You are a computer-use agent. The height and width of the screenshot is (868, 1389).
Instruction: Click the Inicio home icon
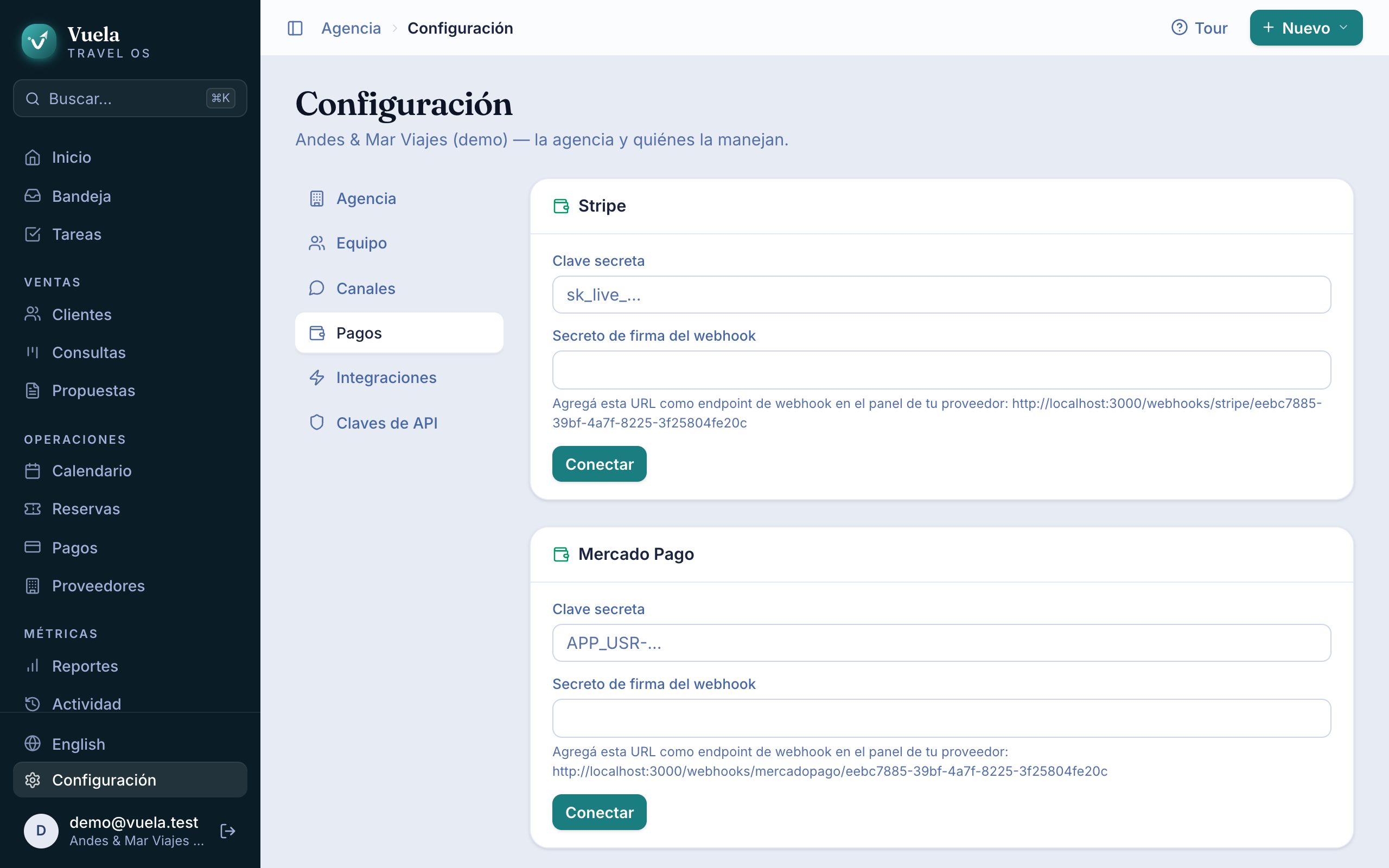pyautogui.click(x=33, y=157)
